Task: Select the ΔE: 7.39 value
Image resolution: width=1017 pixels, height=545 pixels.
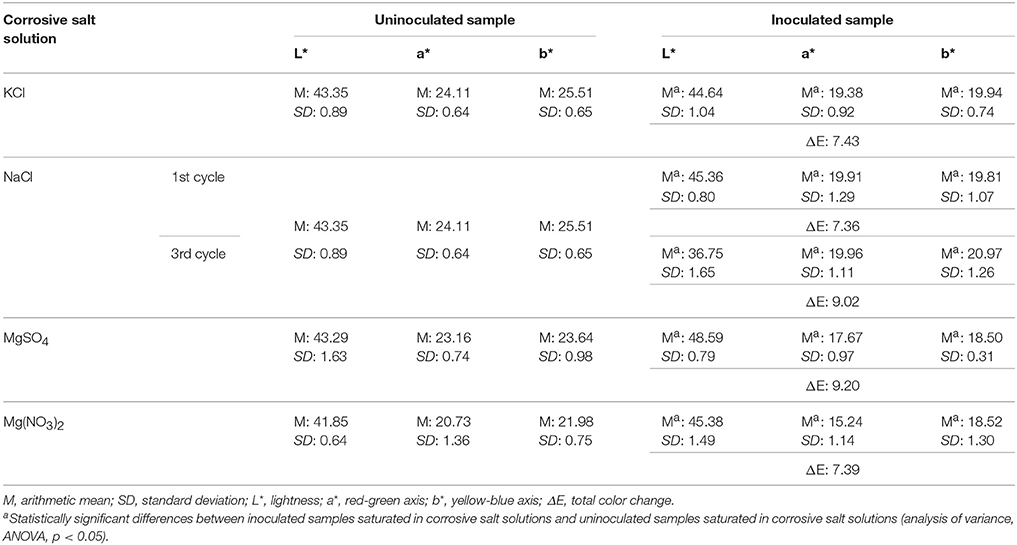Action: pos(822,467)
